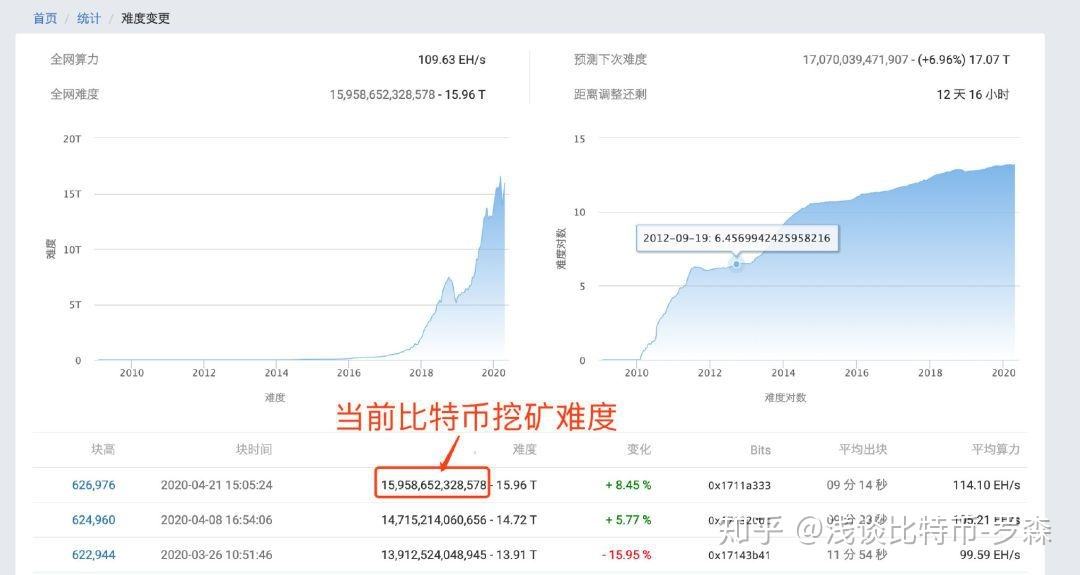
Task: Click the Bits value 0x17143b41
Action: coord(739,555)
